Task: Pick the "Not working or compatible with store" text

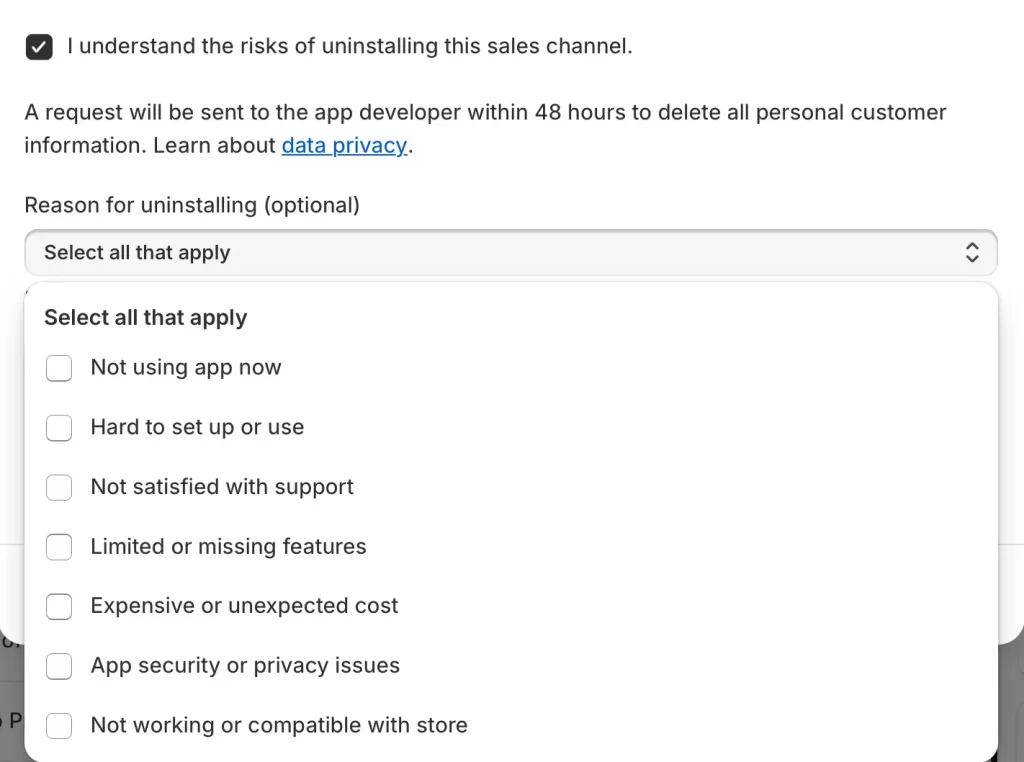Action: pos(279,725)
